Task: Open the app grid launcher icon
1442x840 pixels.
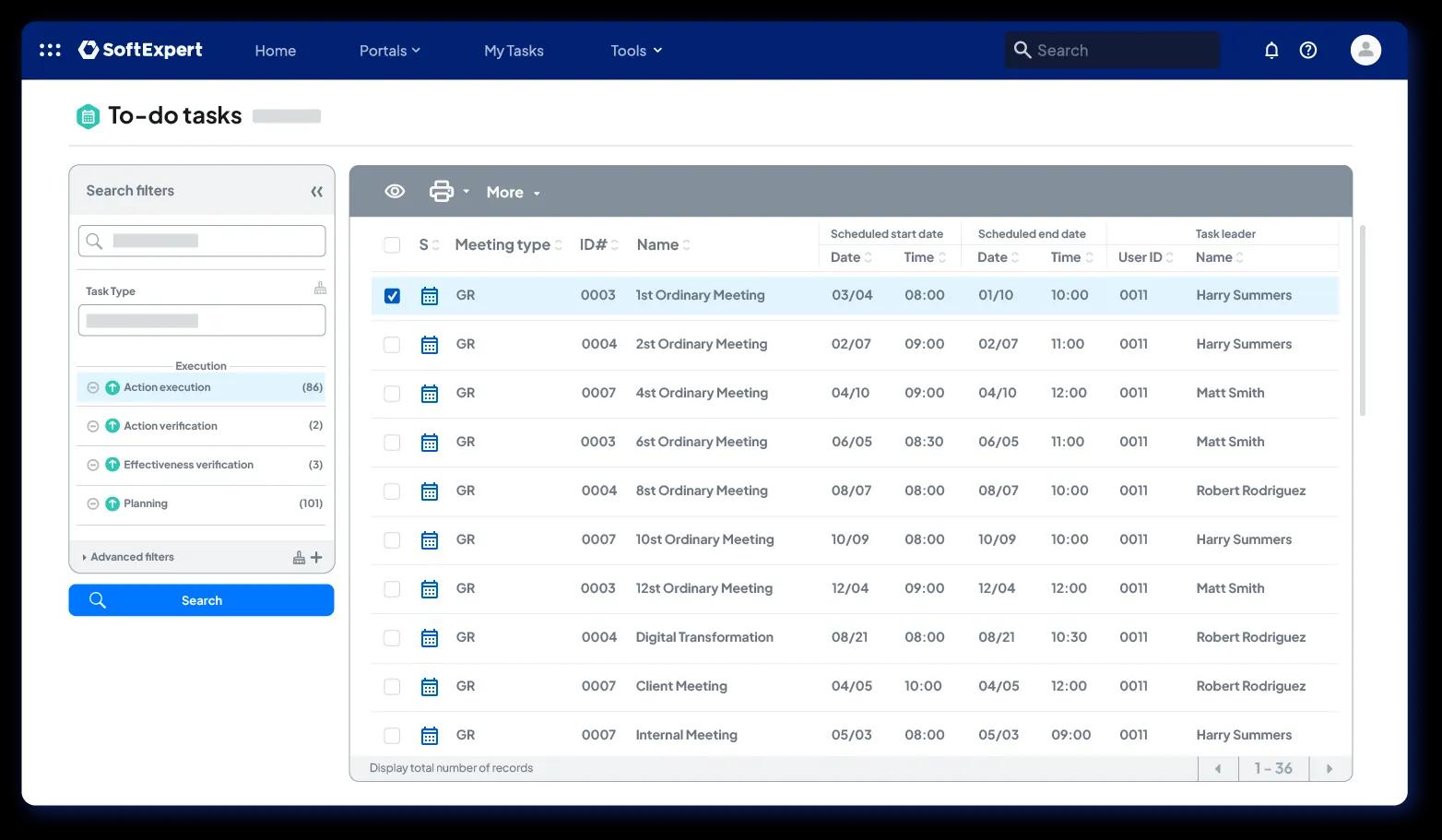Action: 50,50
